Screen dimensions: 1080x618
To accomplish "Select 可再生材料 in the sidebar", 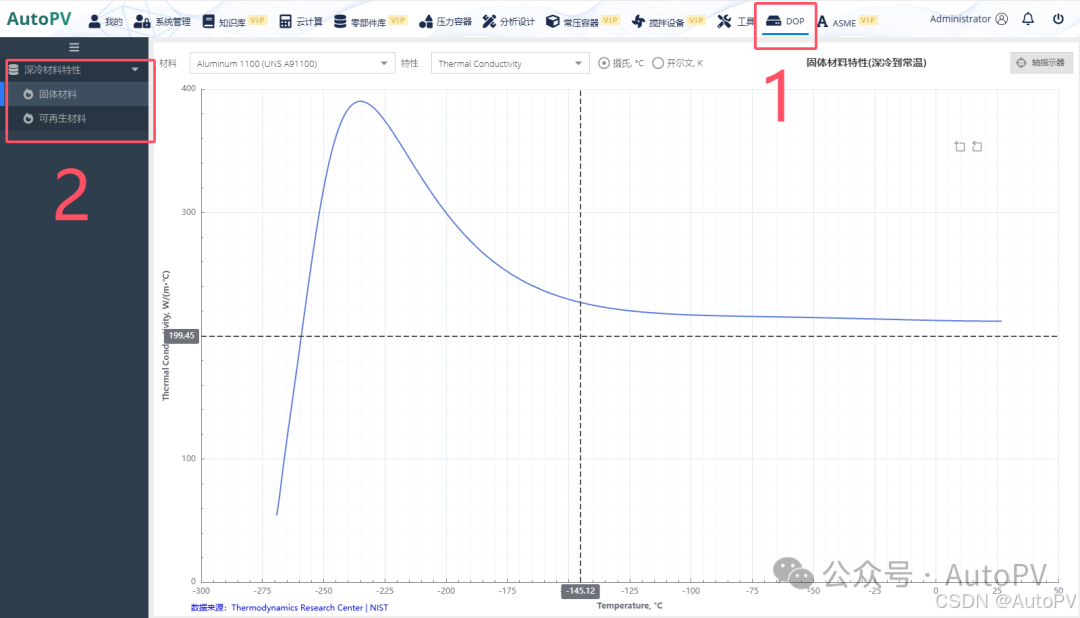I will pos(74,119).
